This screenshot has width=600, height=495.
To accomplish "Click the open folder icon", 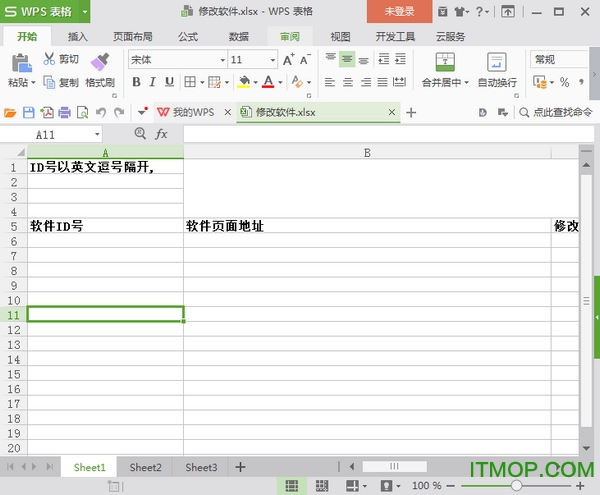I will [10, 112].
